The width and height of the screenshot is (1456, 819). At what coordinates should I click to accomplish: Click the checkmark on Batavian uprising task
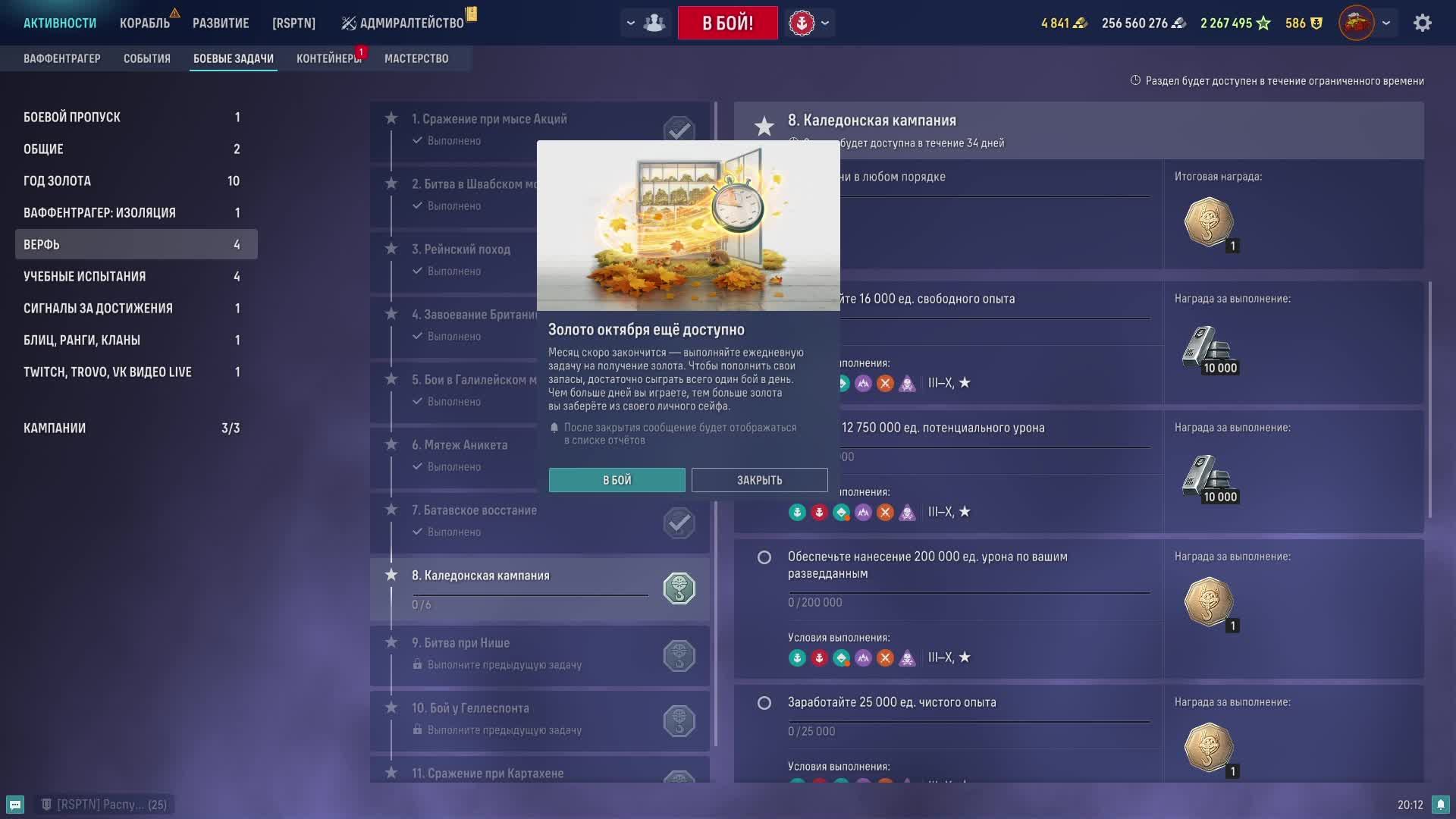679,522
